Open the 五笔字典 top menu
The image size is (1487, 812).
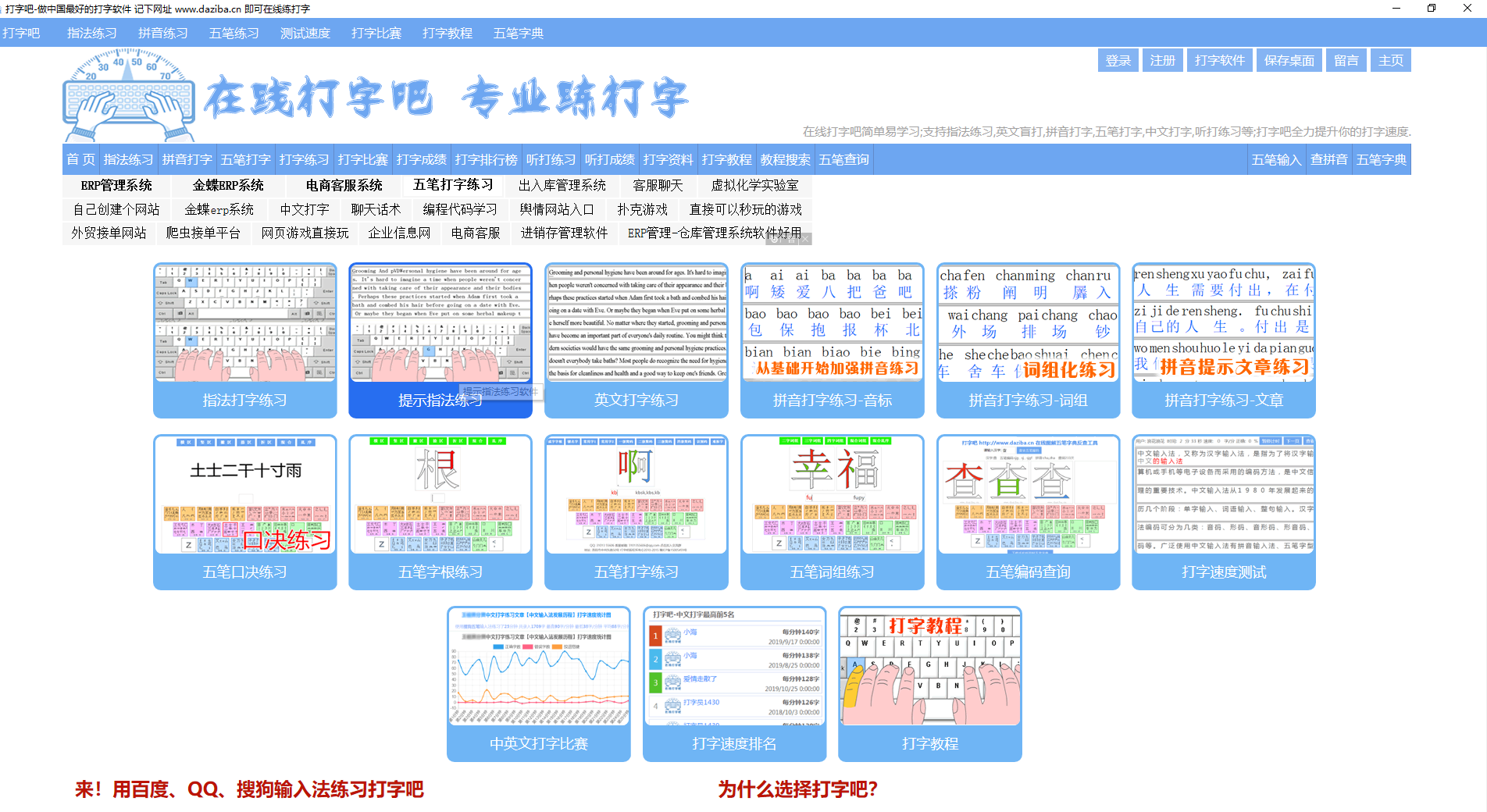pyautogui.click(x=519, y=33)
